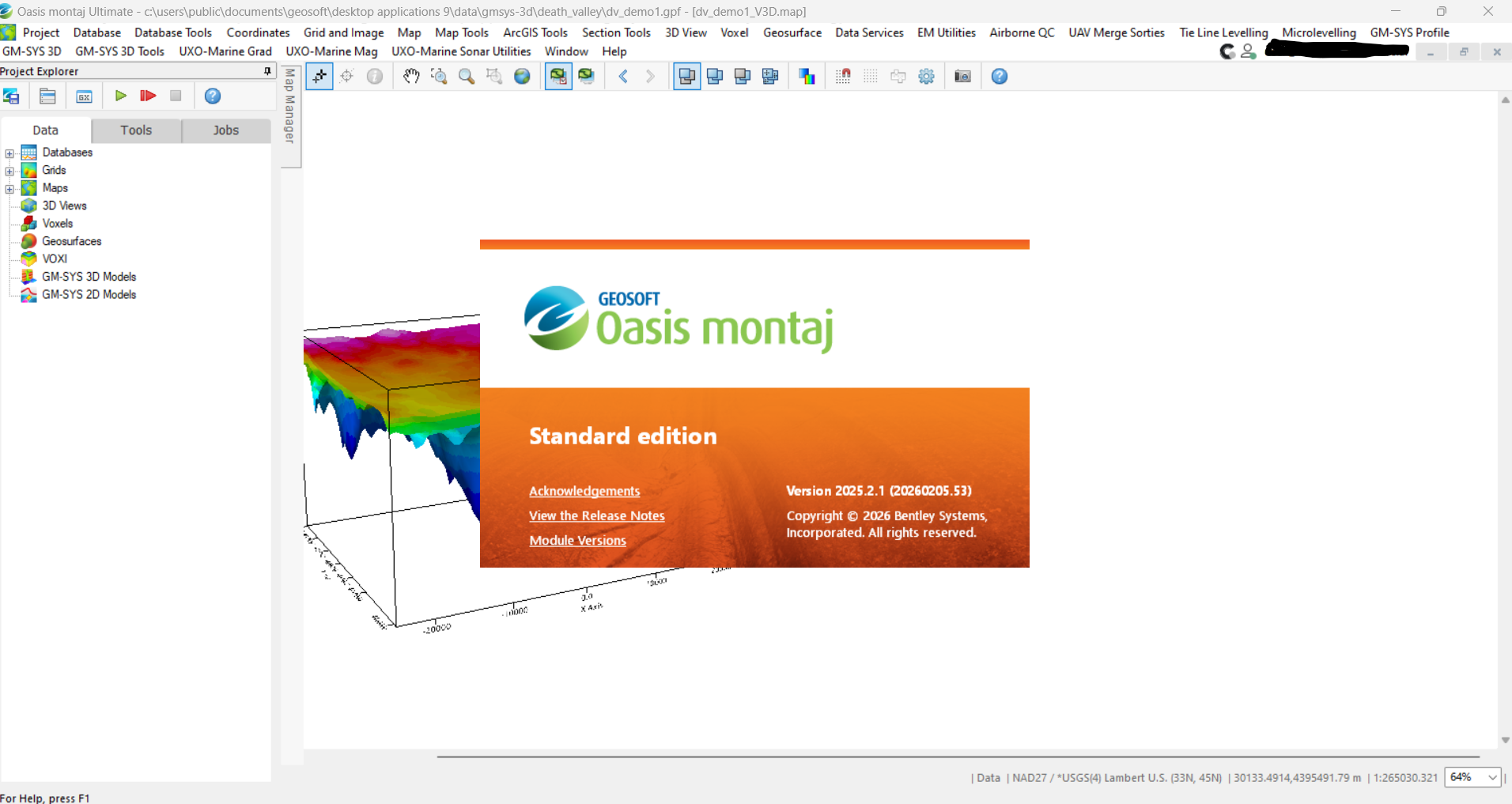Click the dotted grid icon

871,77
